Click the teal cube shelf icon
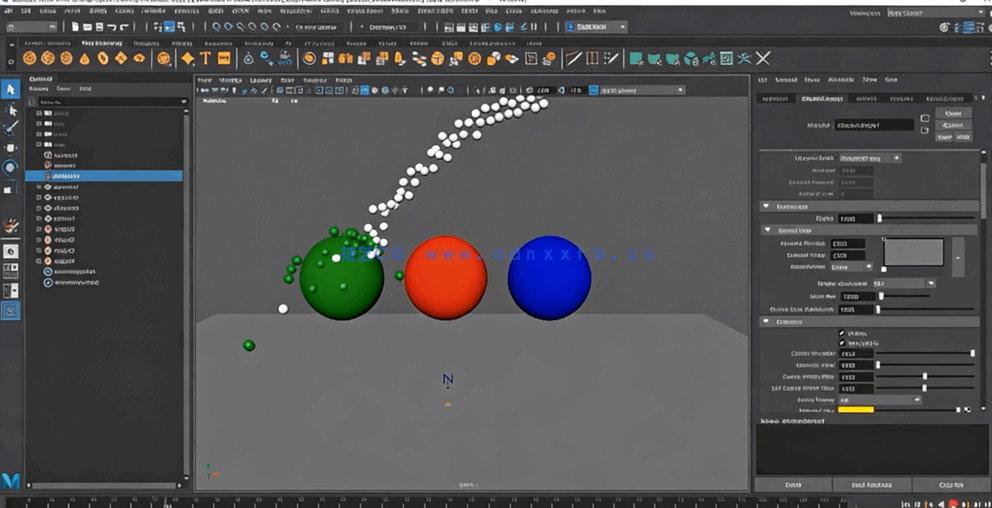Image resolution: width=992 pixels, height=508 pixels. click(691, 59)
